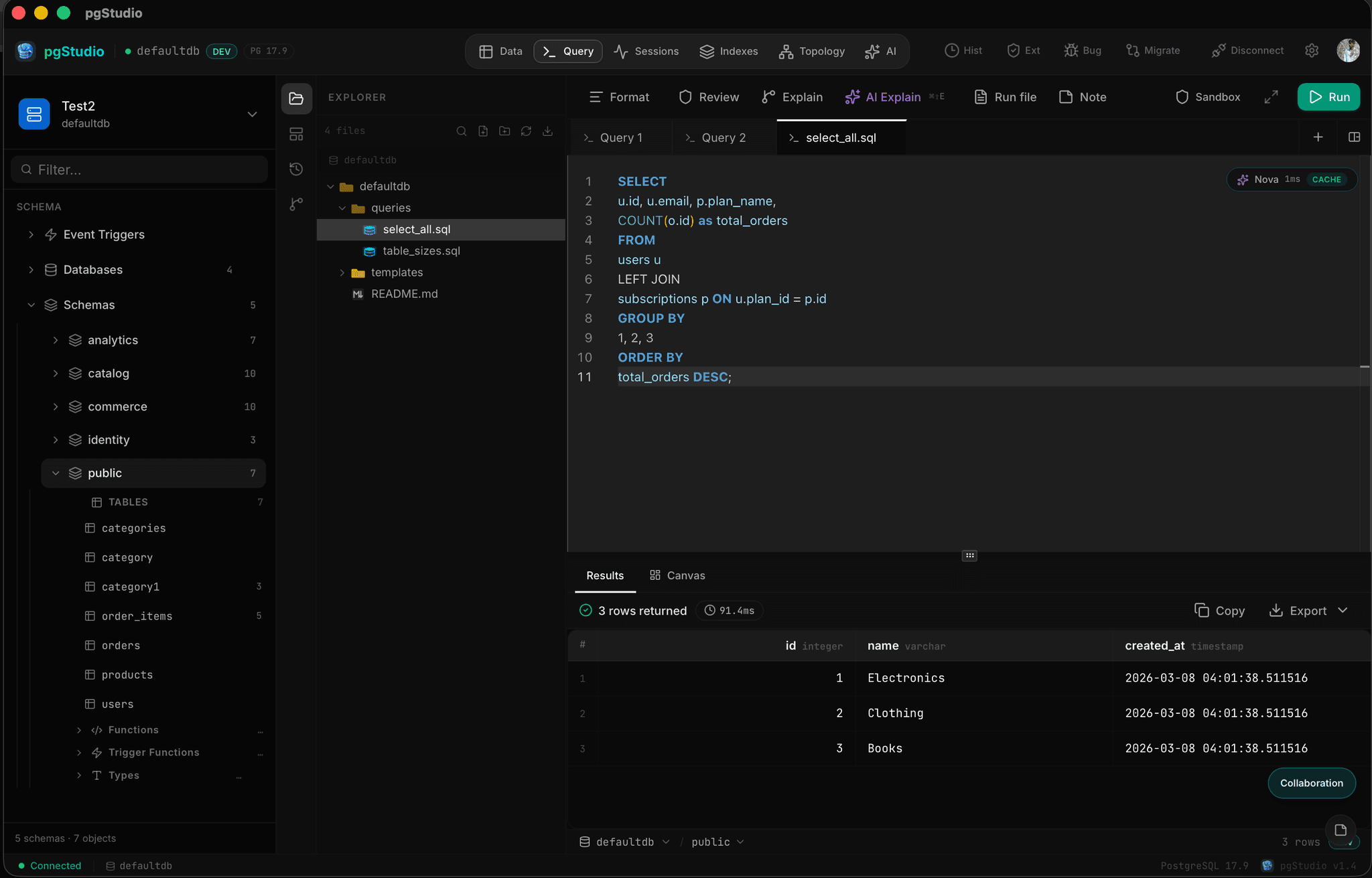The height and width of the screenshot is (878, 1372).
Task: Click the refresh icon in Explorer
Action: tap(526, 131)
